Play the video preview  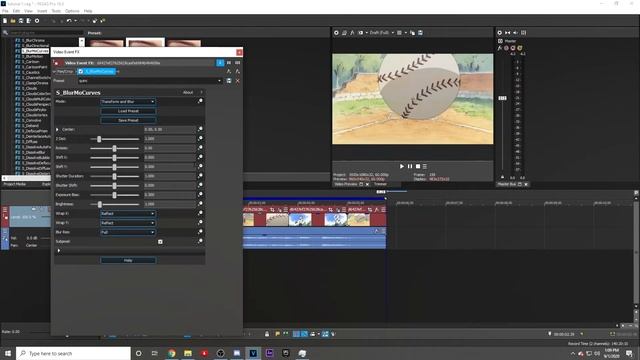coord(402,167)
